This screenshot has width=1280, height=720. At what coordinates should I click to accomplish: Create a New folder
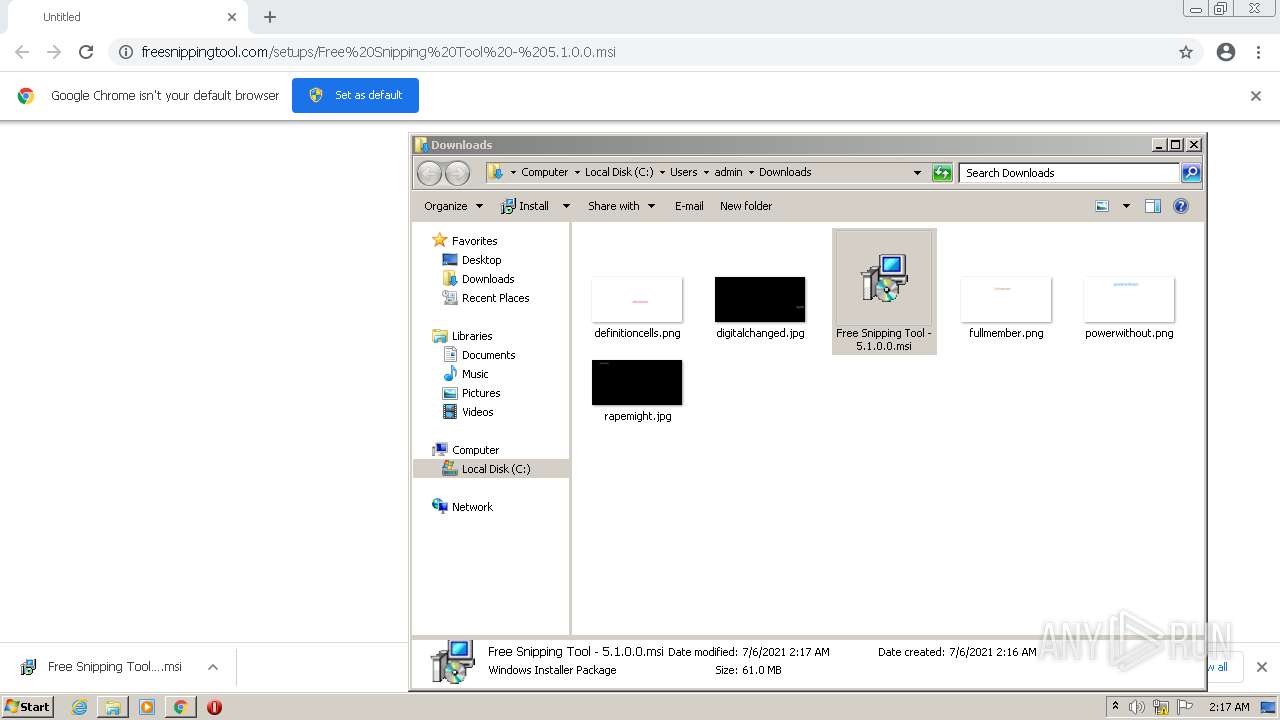746,206
